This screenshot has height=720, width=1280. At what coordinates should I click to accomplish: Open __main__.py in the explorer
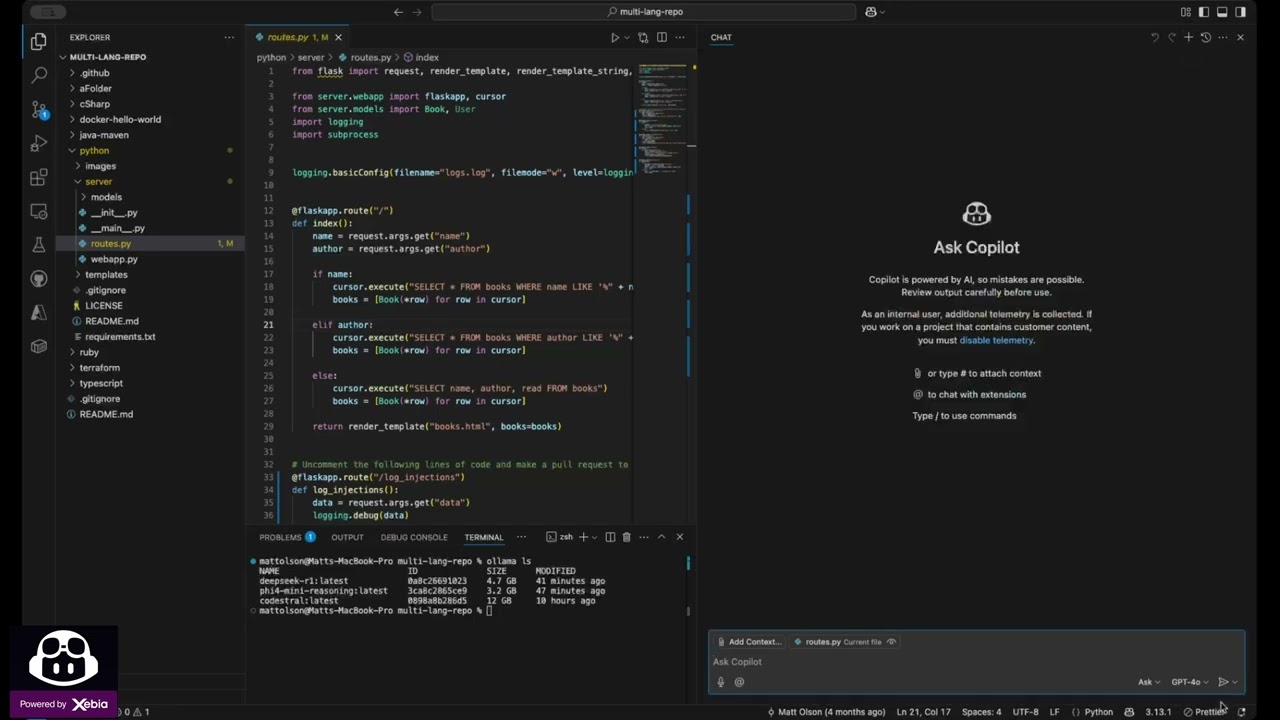[117, 228]
